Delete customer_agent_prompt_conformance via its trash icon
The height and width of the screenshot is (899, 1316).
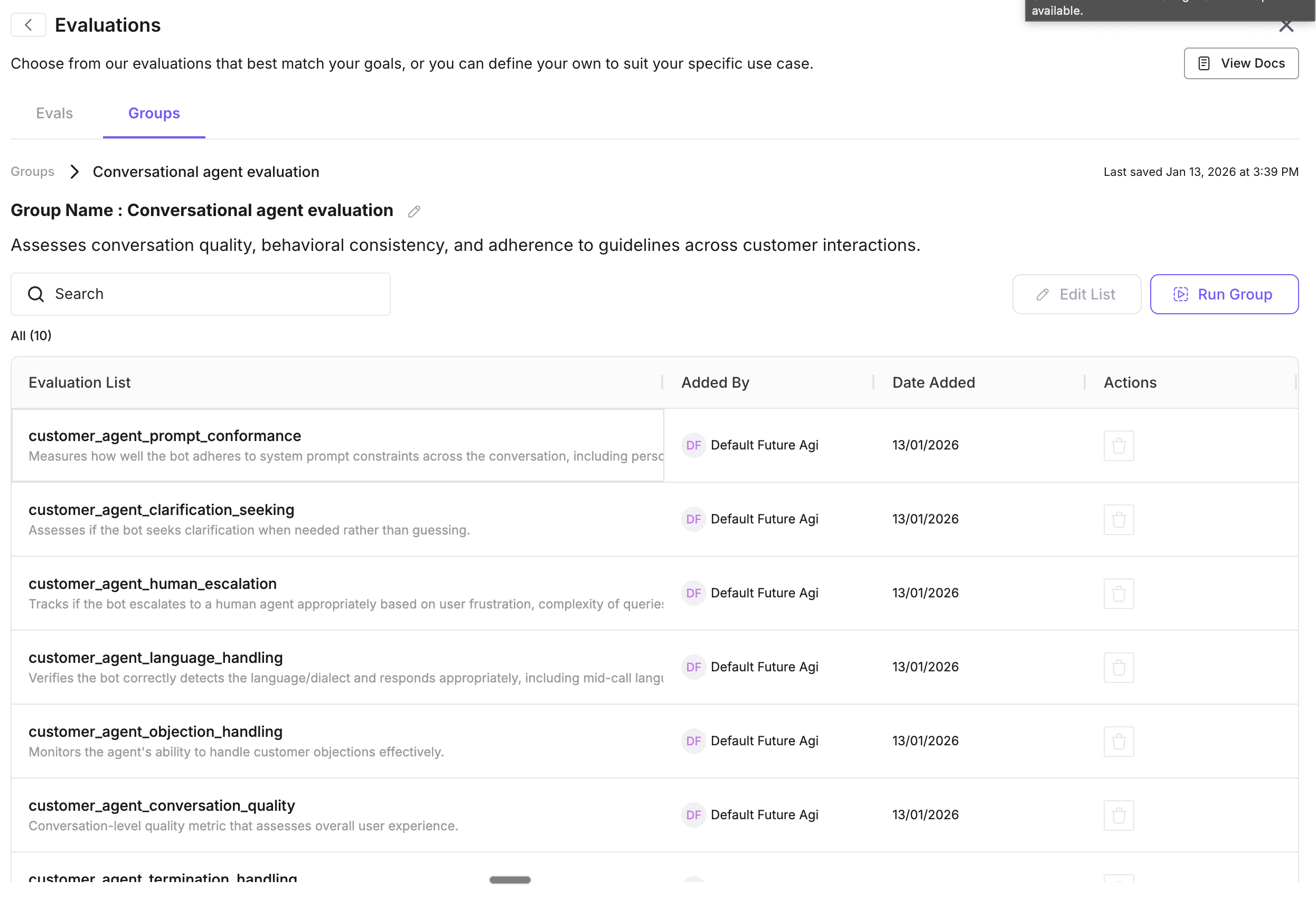pos(1118,446)
